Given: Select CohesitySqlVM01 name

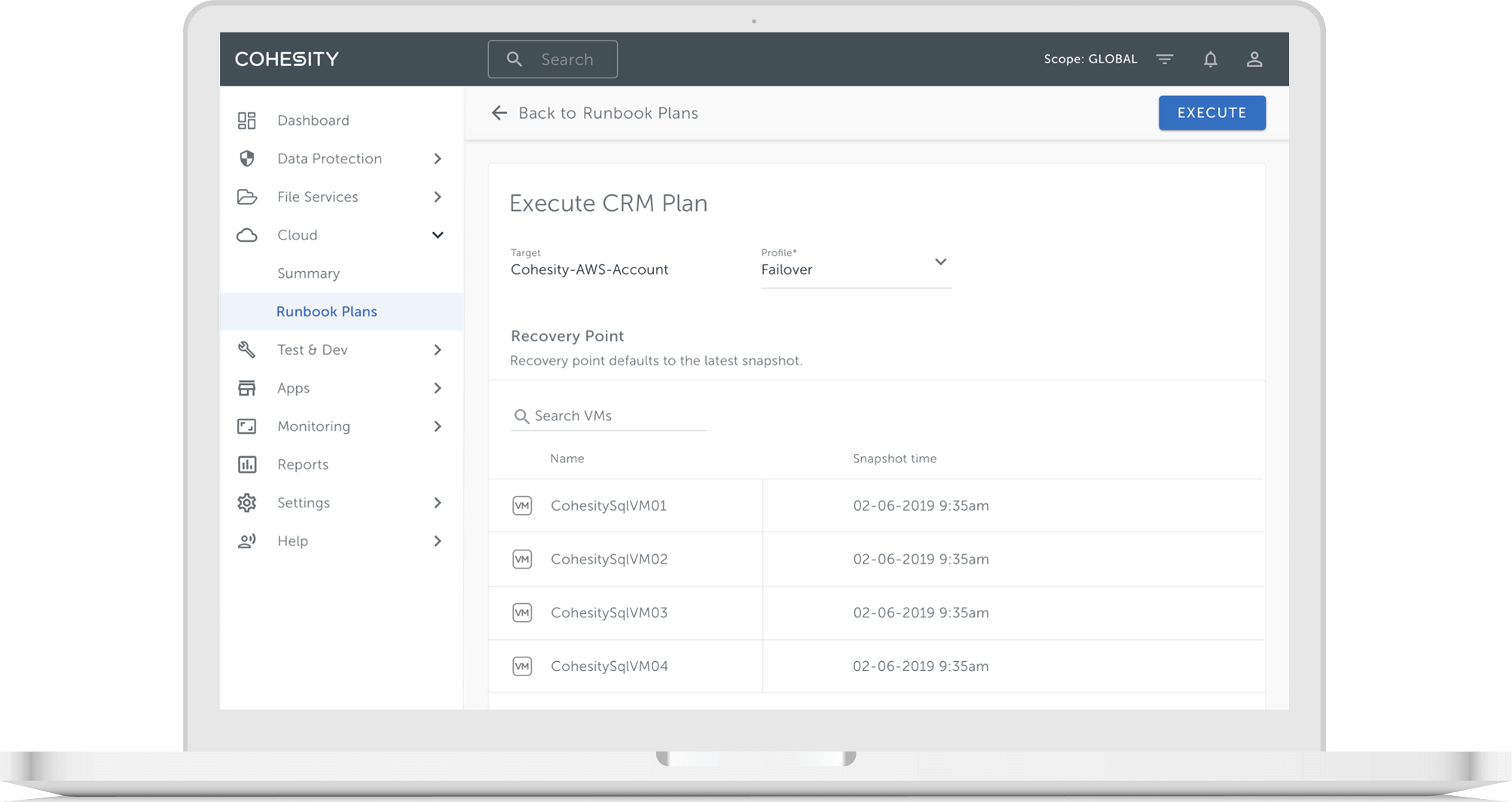Looking at the screenshot, I should pos(609,505).
